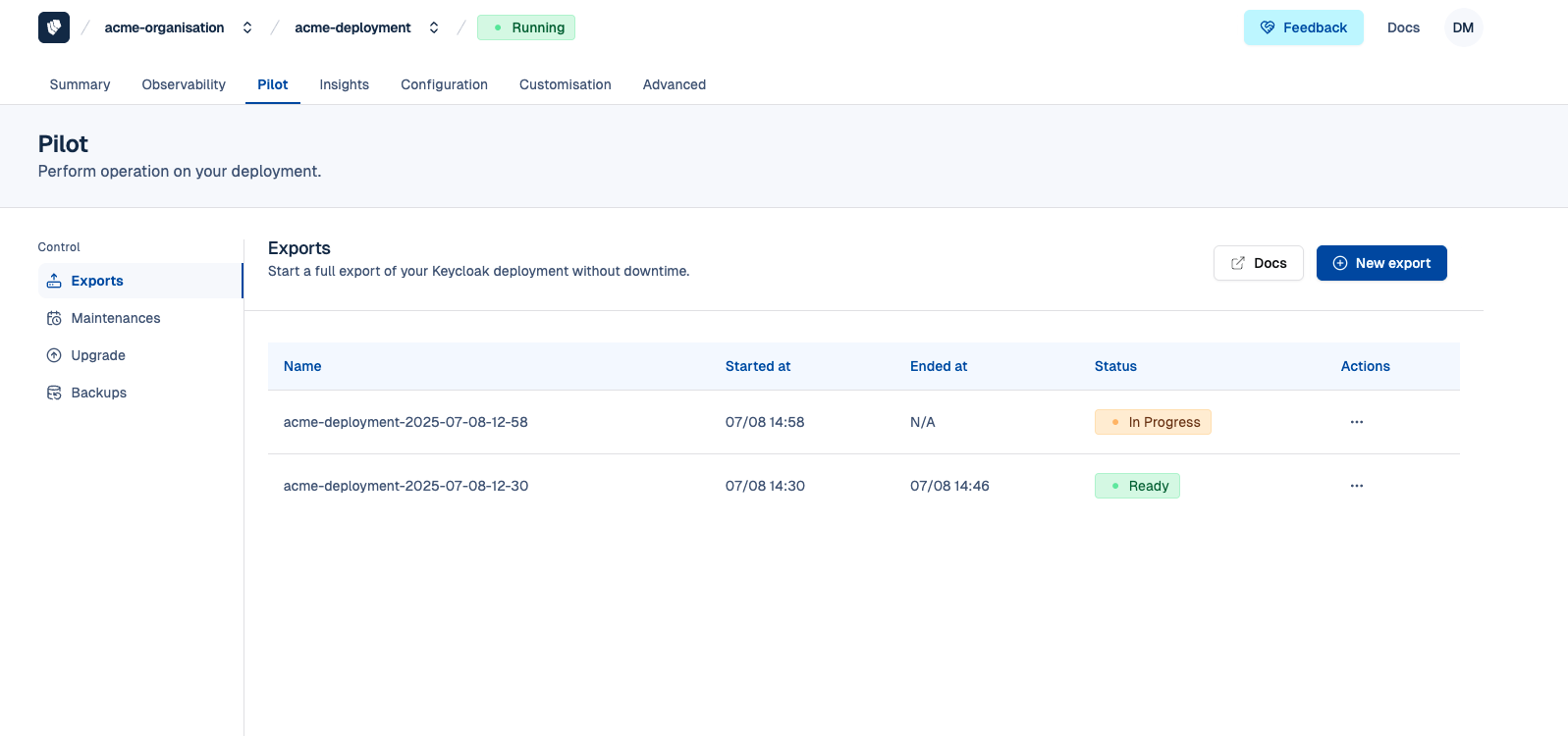Click the Backups database icon
1568x736 pixels.
[x=54, y=393]
